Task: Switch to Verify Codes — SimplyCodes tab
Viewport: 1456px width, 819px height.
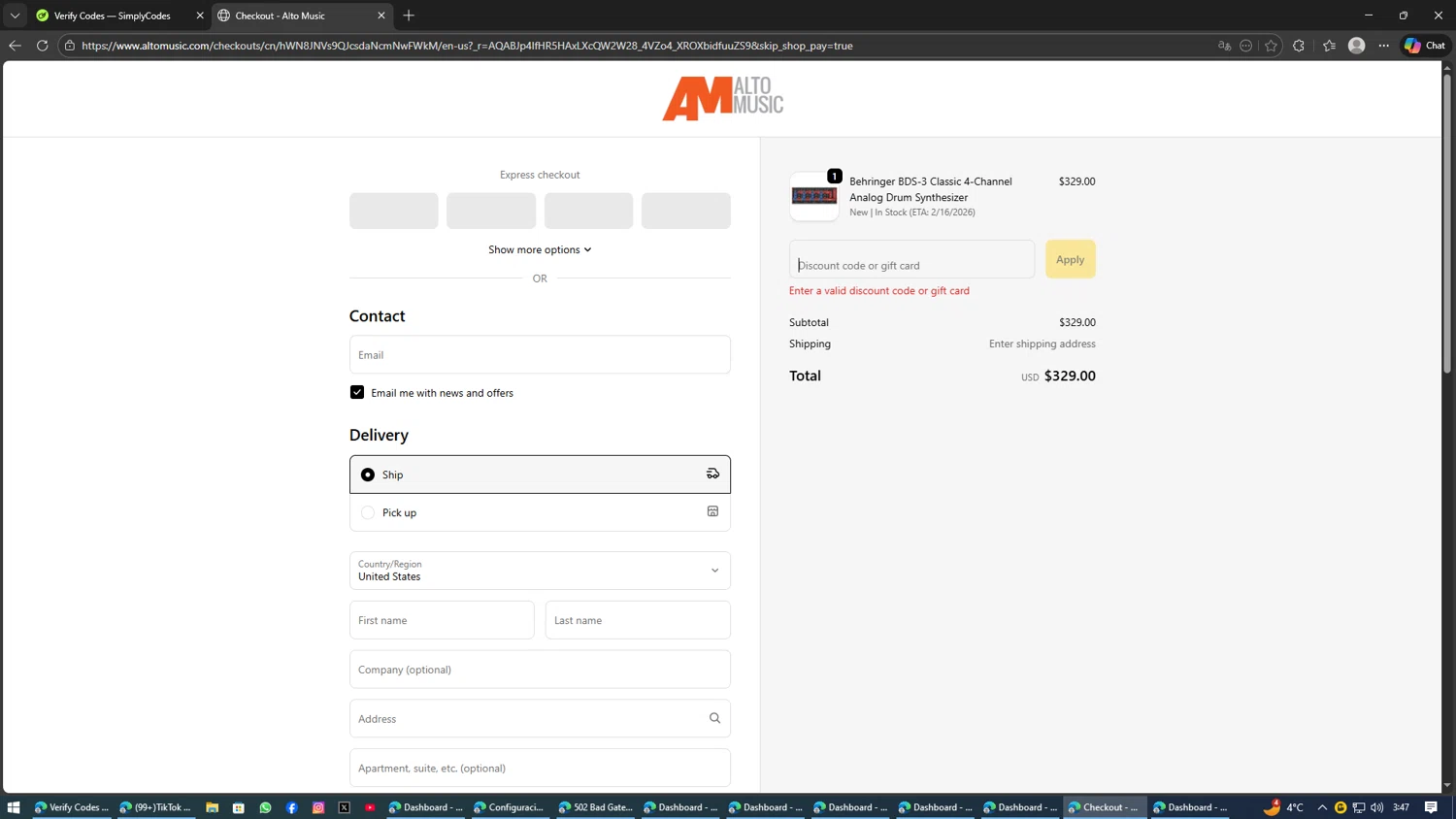Action: click(x=112, y=16)
